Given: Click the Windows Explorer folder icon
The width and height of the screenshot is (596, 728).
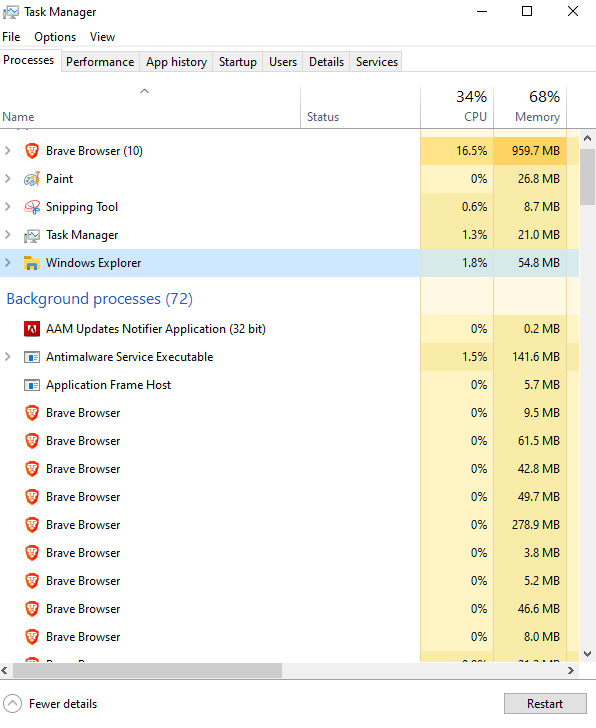Looking at the screenshot, I should pos(32,263).
